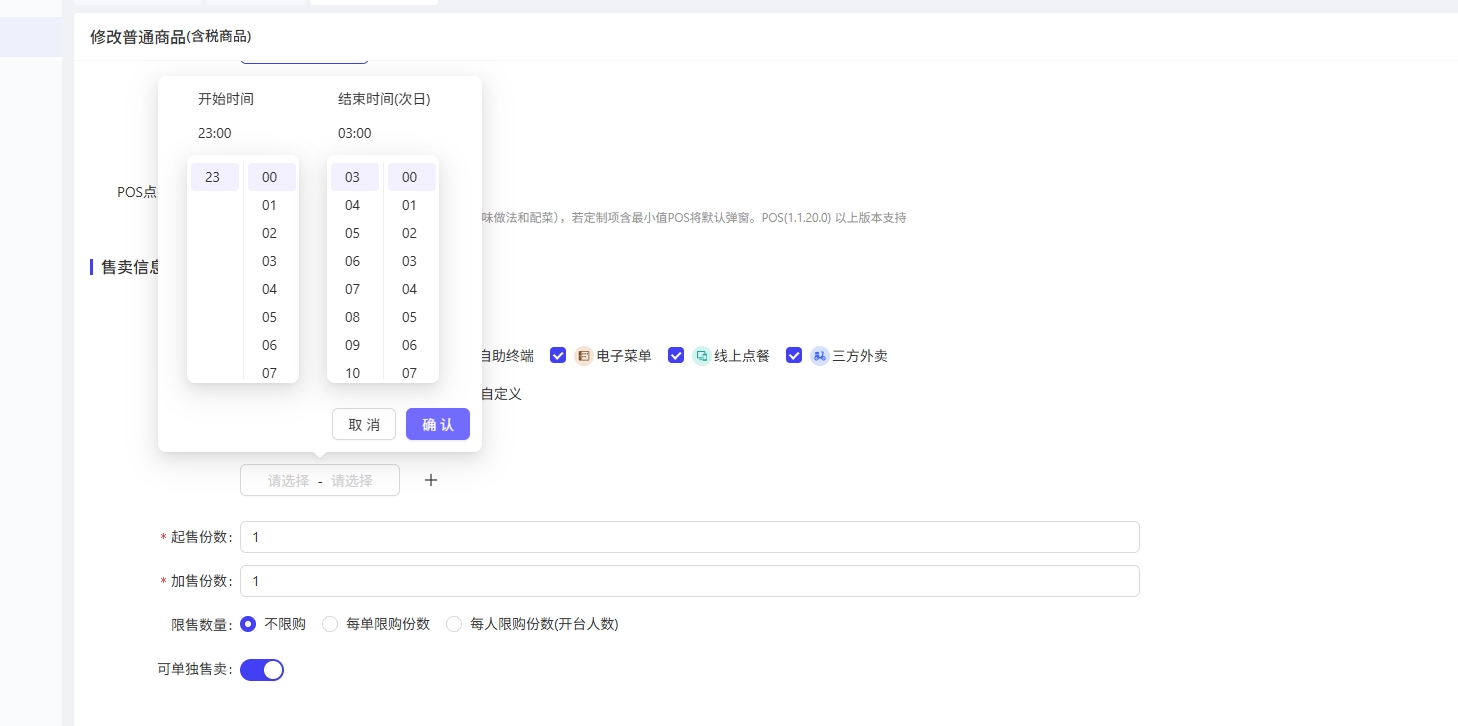
Task: Click the 起售份数 input field
Action: (689, 537)
